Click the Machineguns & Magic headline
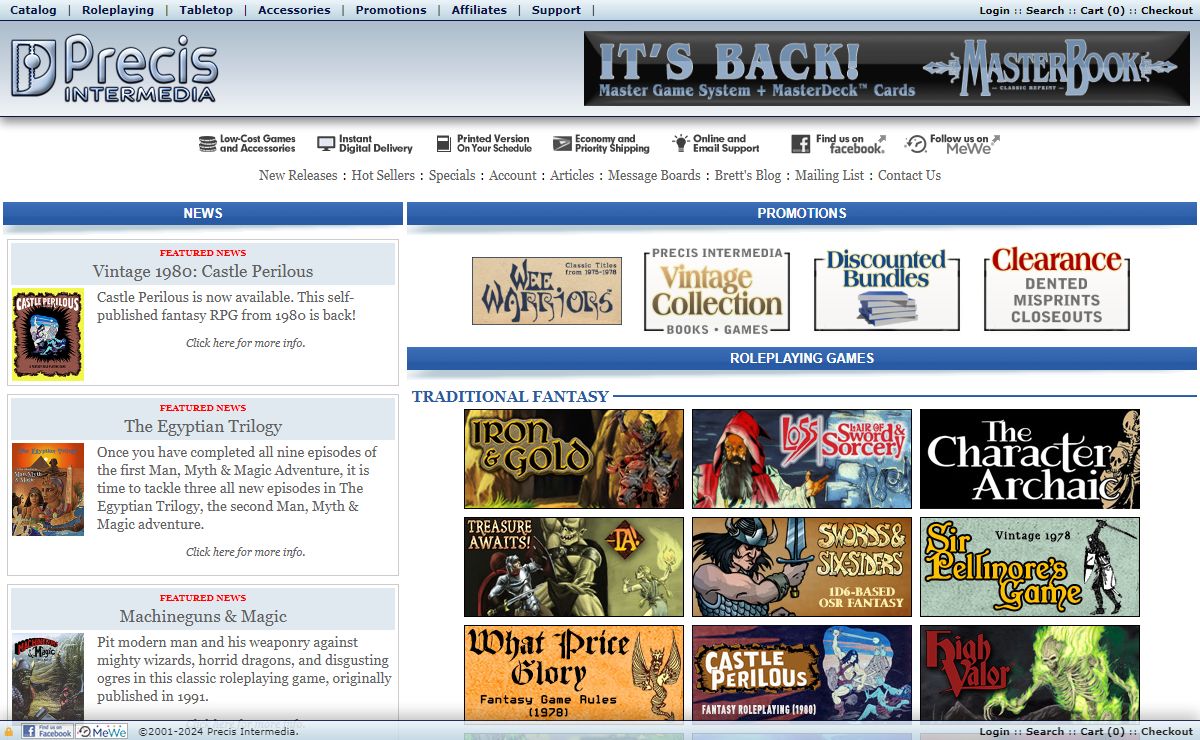1200x740 pixels. pyautogui.click(x=203, y=616)
